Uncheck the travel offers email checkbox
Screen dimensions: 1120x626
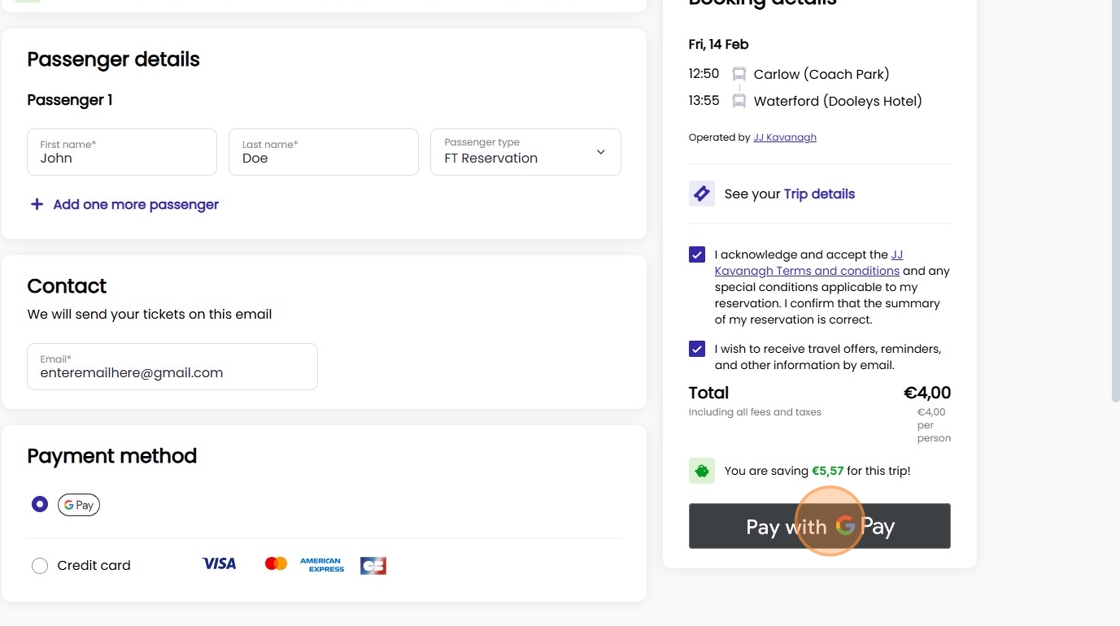coord(697,349)
